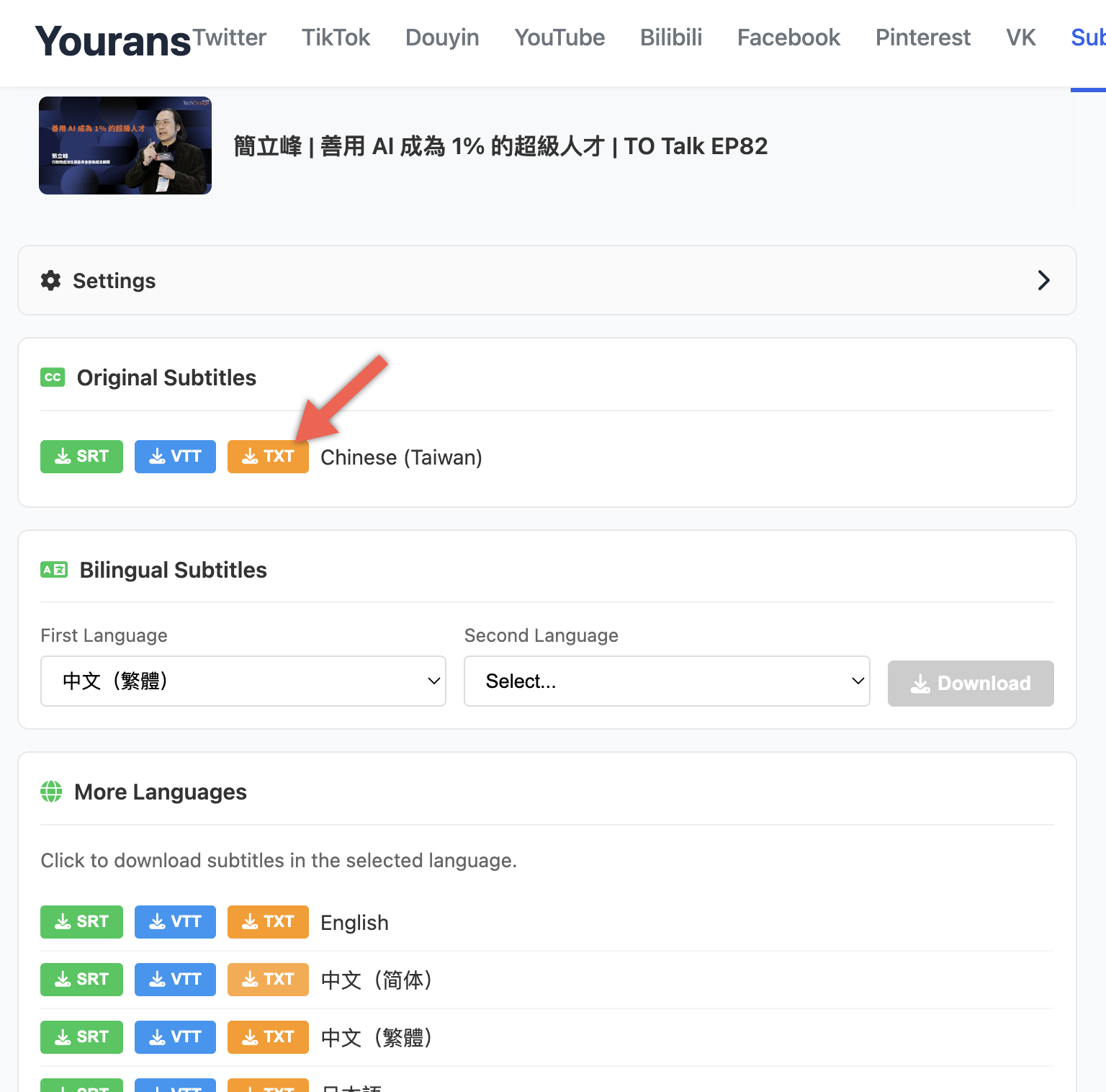Click the Yourans logo link
Image resolution: width=1106 pixels, height=1092 pixels.
click(113, 41)
